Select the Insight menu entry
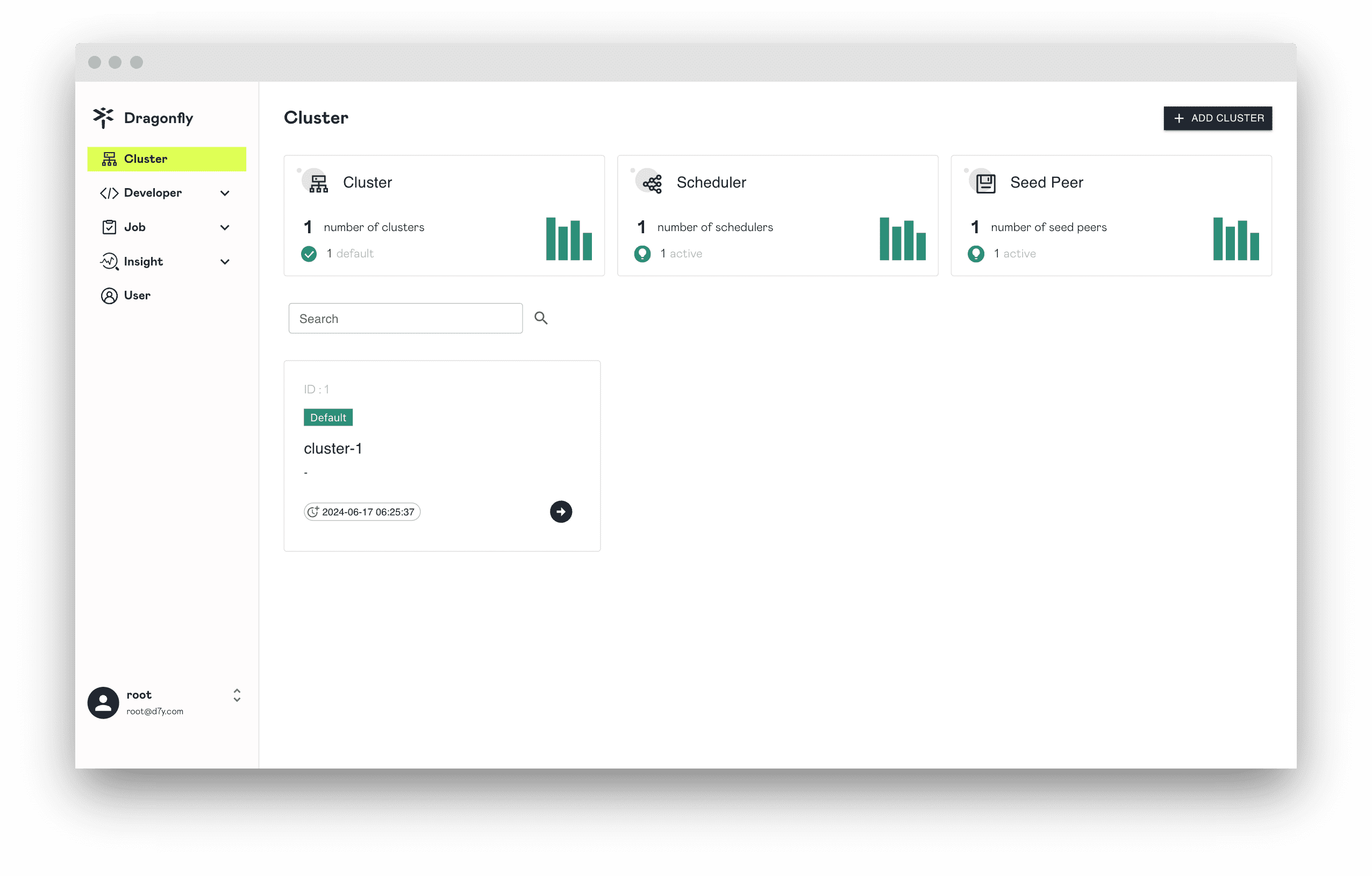This screenshot has height=876, width=1372. point(166,261)
